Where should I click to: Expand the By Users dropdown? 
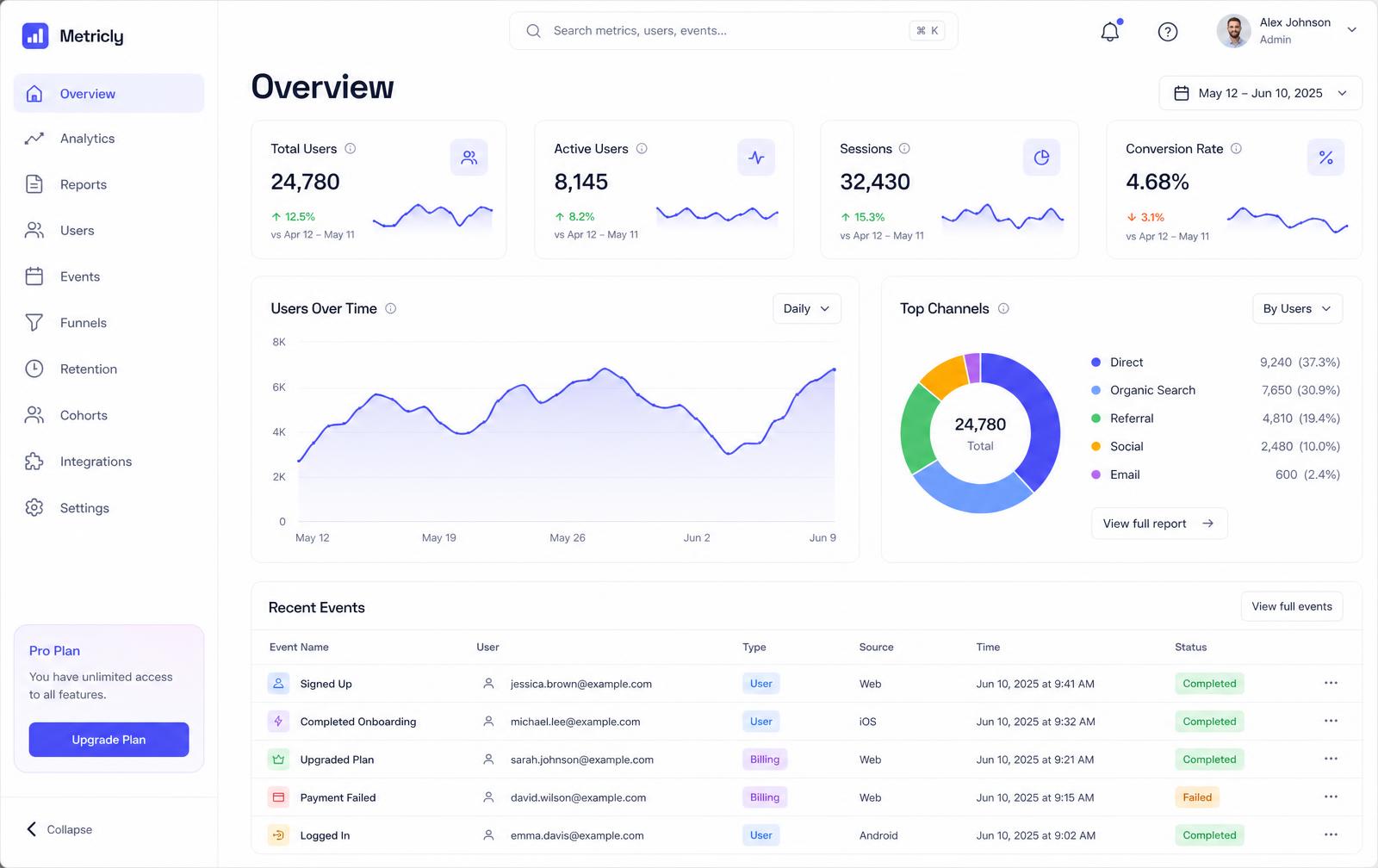tap(1297, 308)
